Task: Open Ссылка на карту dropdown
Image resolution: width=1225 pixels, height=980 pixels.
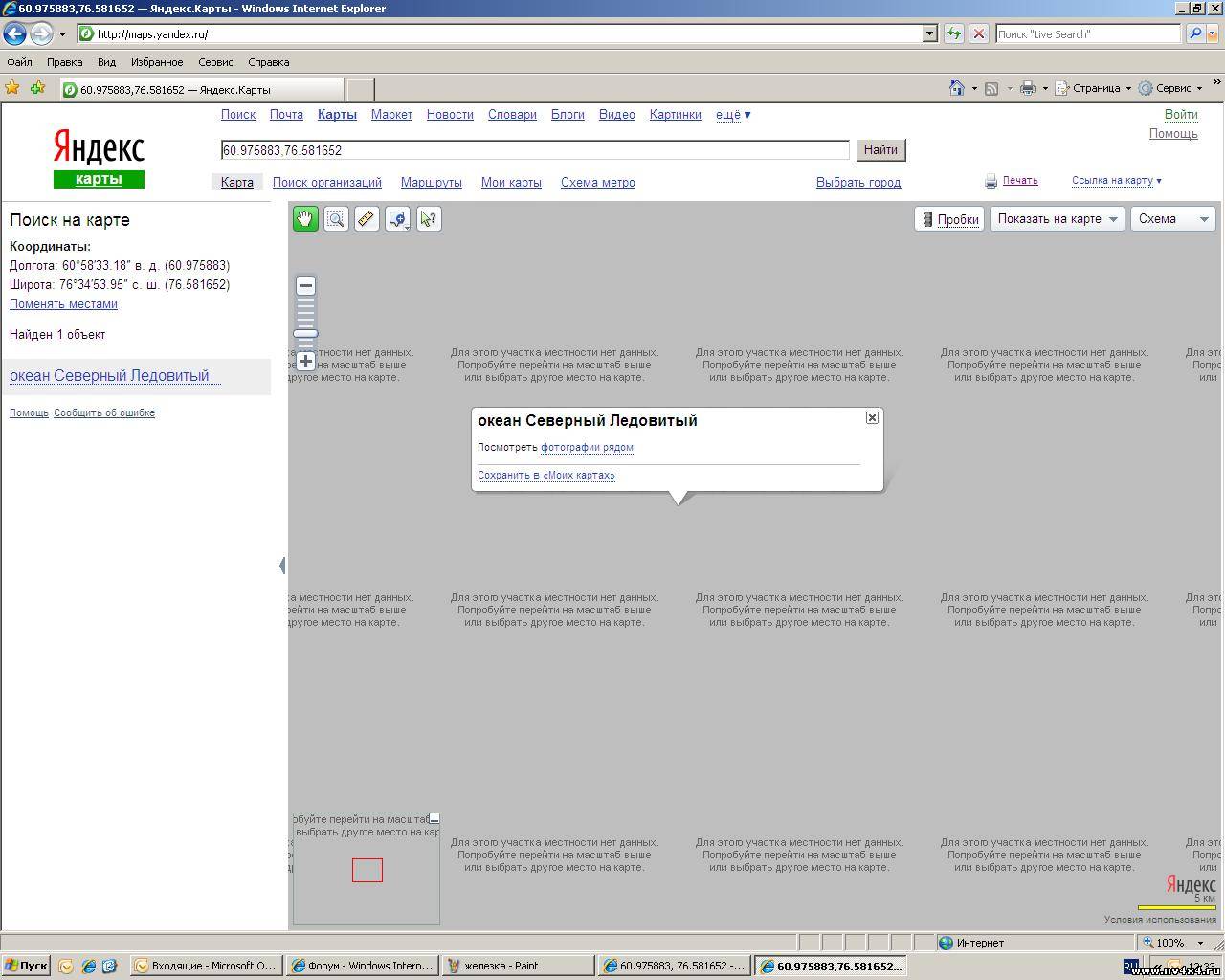Action: click(x=1117, y=180)
